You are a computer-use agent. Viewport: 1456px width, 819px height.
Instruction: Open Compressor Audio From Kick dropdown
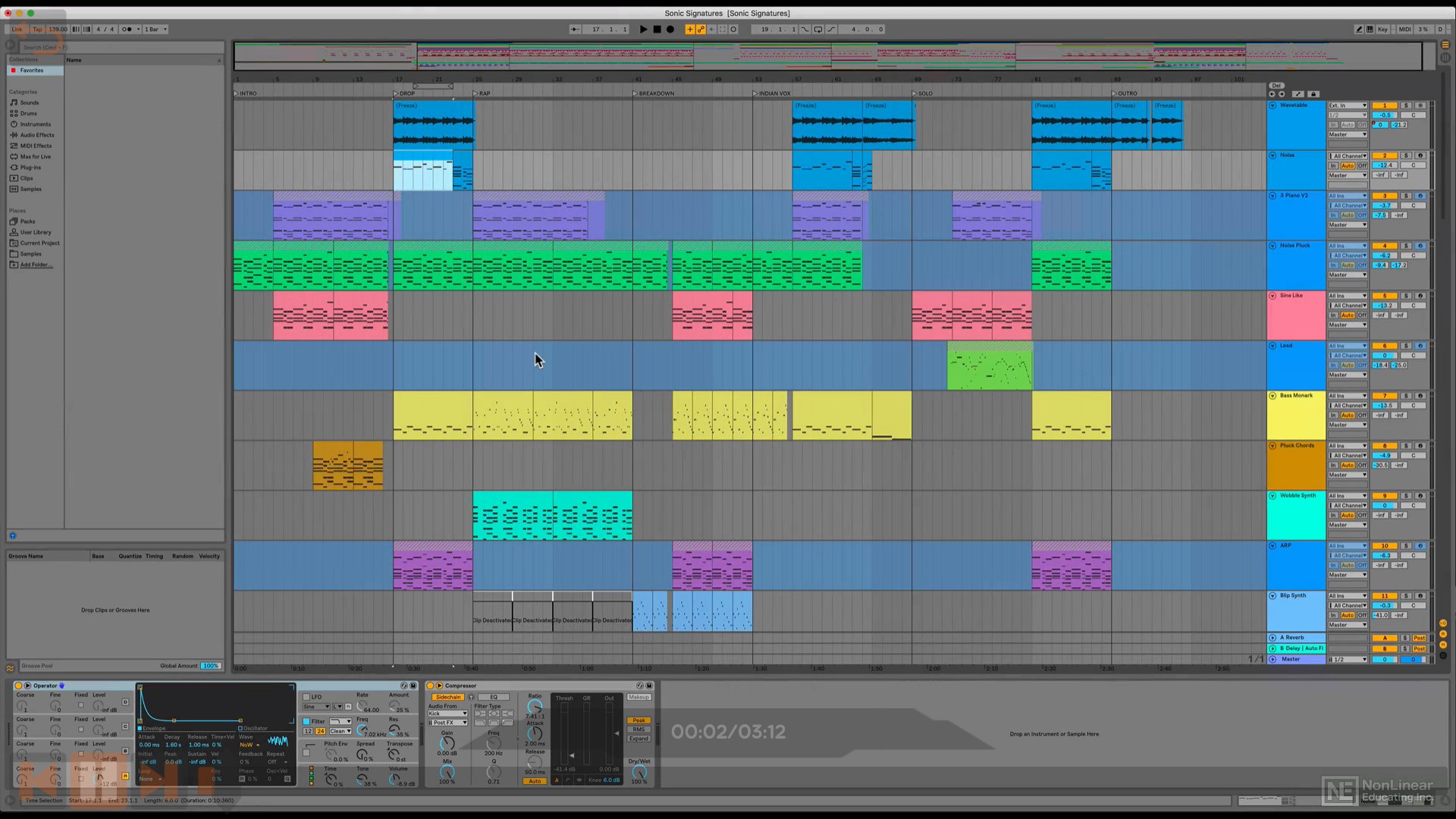click(x=447, y=714)
